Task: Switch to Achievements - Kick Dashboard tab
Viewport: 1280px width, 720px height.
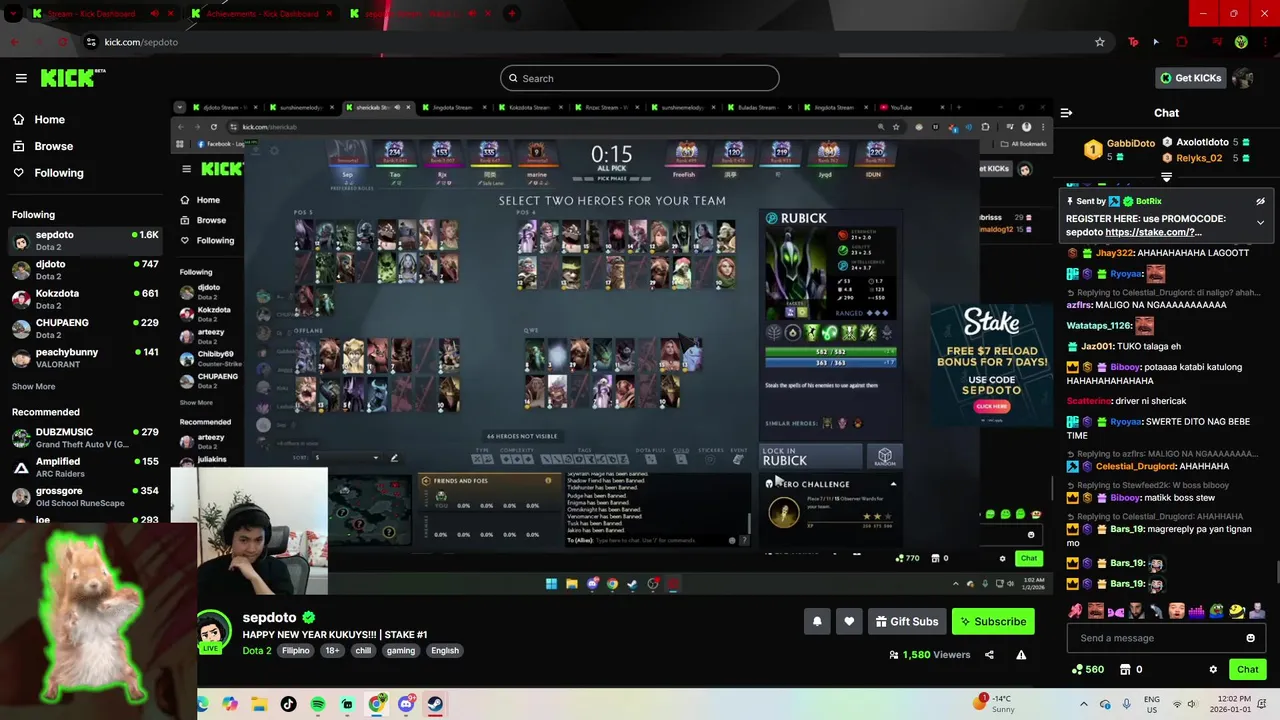Action: (262, 14)
